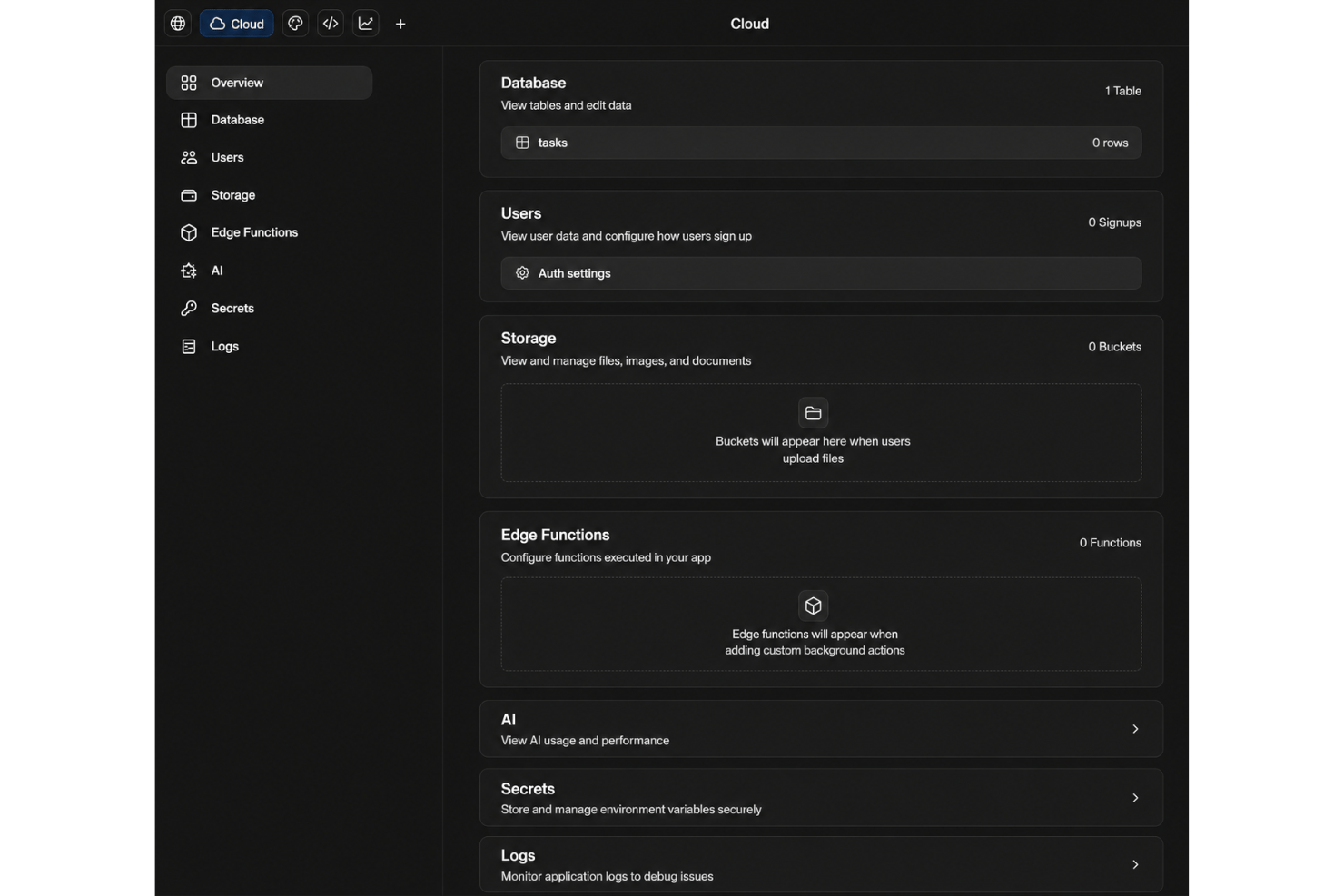Screen dimensions: 1344x896
Task: Open AI in the sidebar
Action: (x=269, y=271)
